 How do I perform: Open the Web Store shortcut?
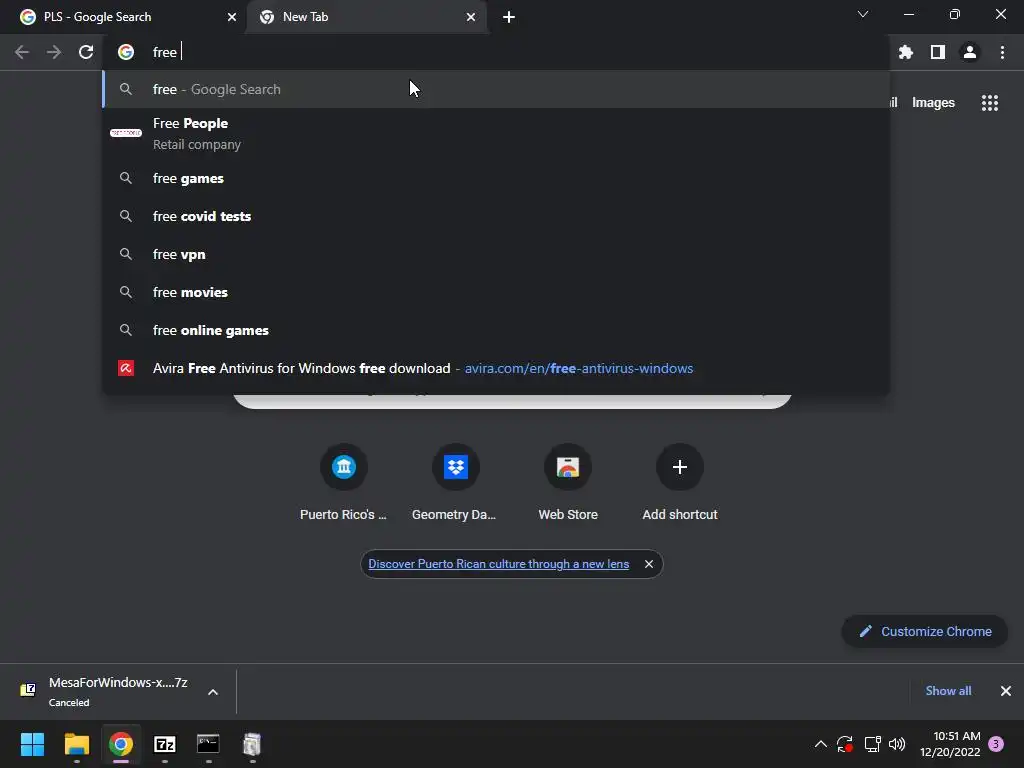pos(568,483)
